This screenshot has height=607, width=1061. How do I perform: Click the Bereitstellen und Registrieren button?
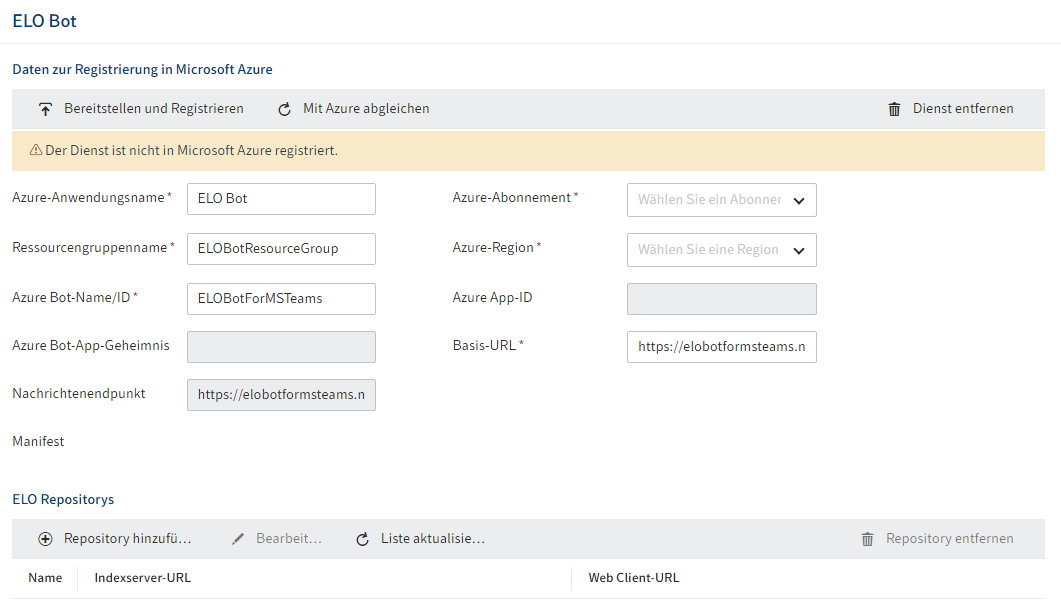[x=141, y=109]
